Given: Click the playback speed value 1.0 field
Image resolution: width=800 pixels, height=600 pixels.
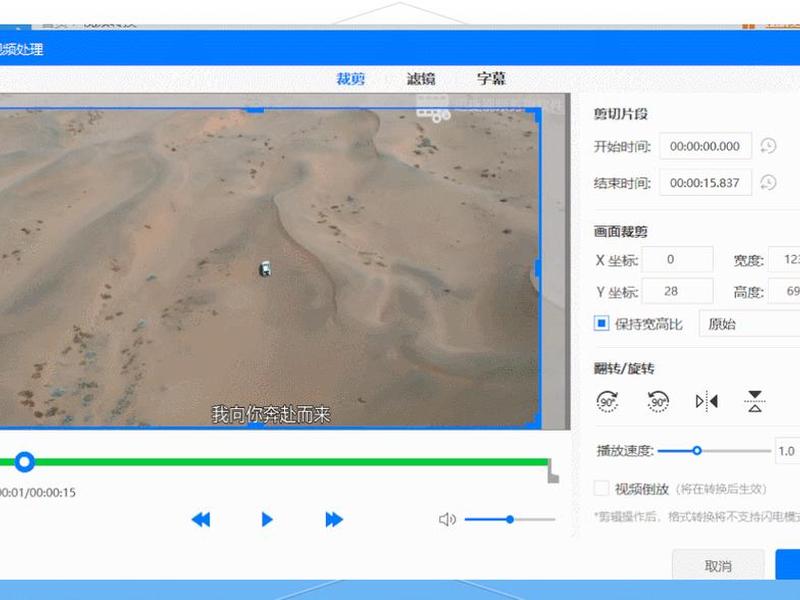Looking at the screenshot, I should click(x=787, y=451).
